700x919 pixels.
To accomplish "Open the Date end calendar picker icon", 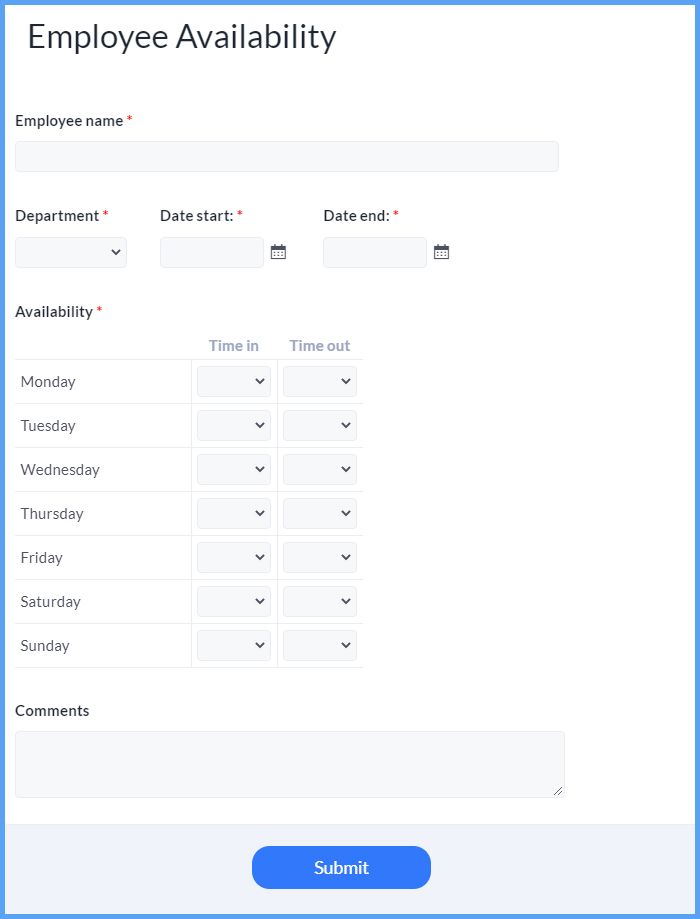I will click(x=441, y=252).
